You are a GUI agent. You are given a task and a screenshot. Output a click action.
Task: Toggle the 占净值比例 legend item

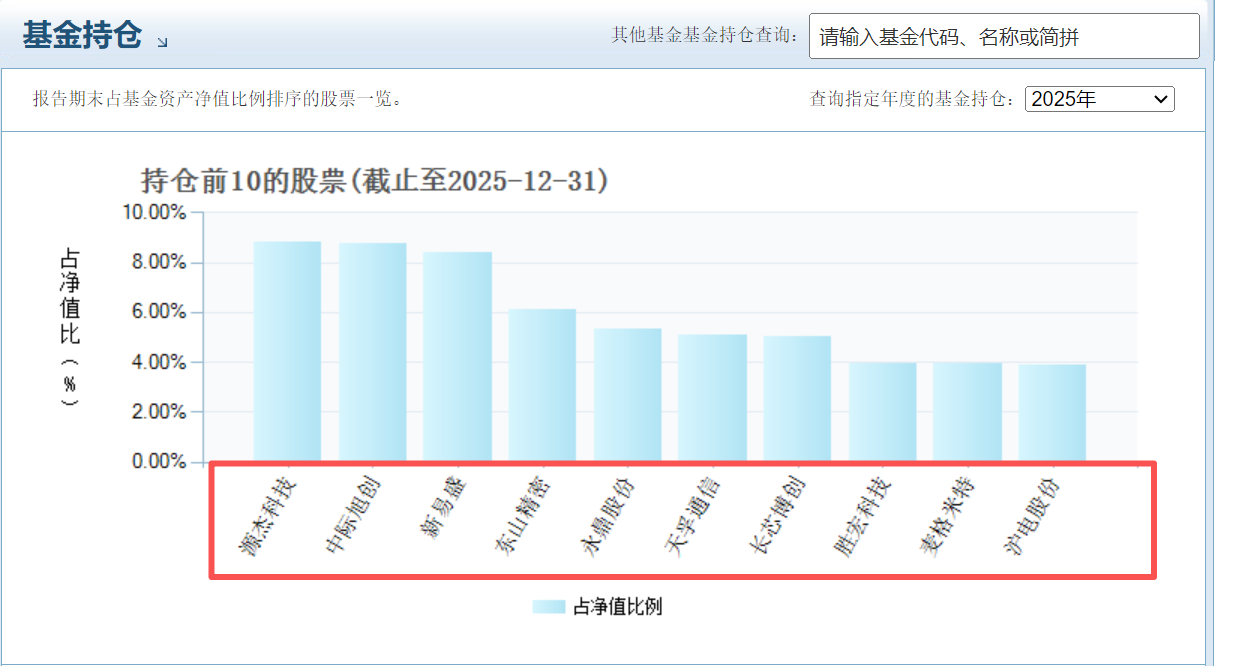pyautogui.click(x=597, y=606)
